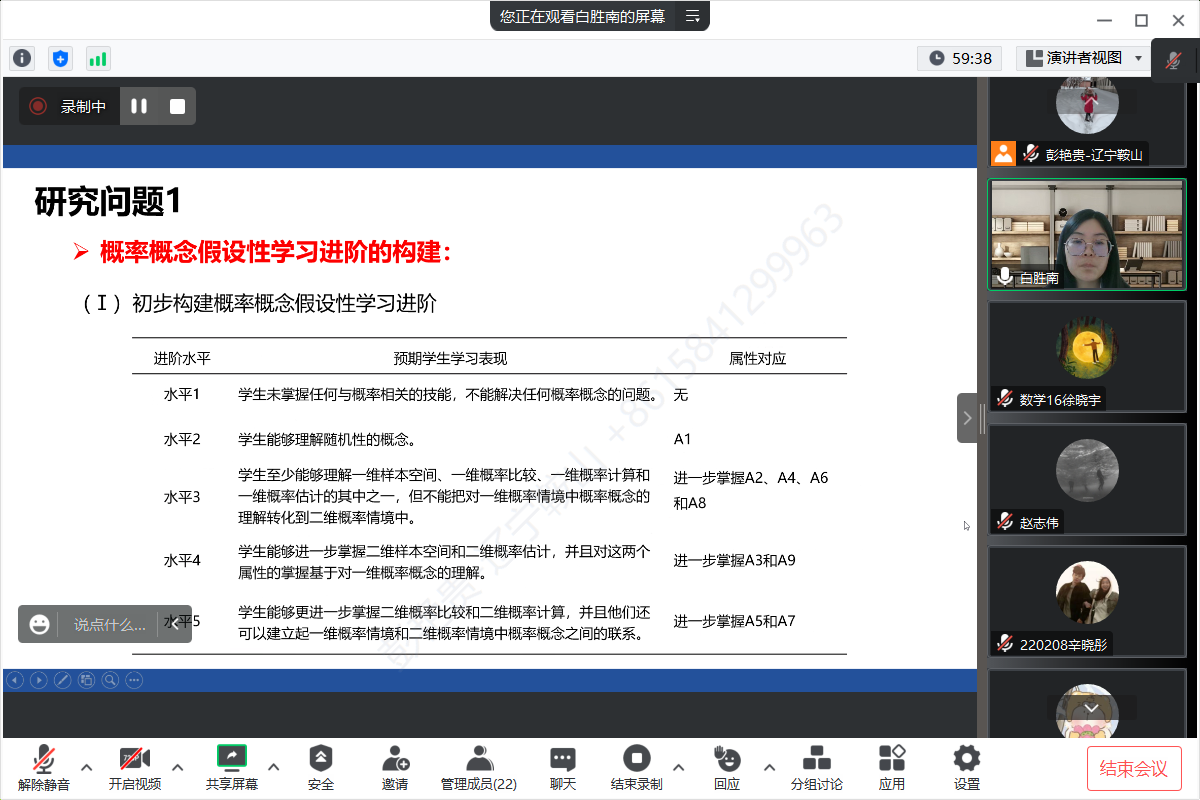Open the Invite (邀请) panel

[395, 768]
